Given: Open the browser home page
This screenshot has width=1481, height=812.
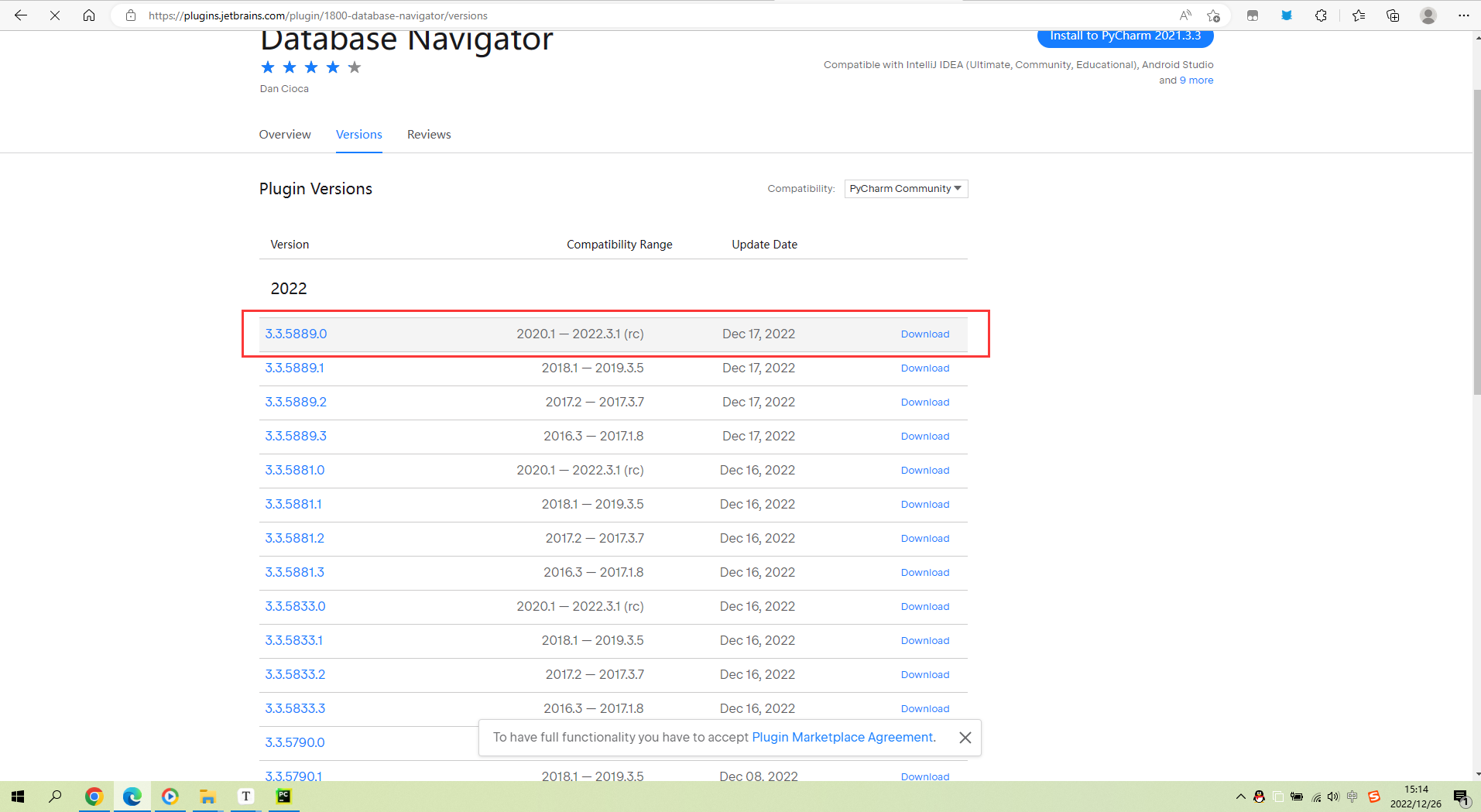Looking at the screenshot, I should 89,15.
